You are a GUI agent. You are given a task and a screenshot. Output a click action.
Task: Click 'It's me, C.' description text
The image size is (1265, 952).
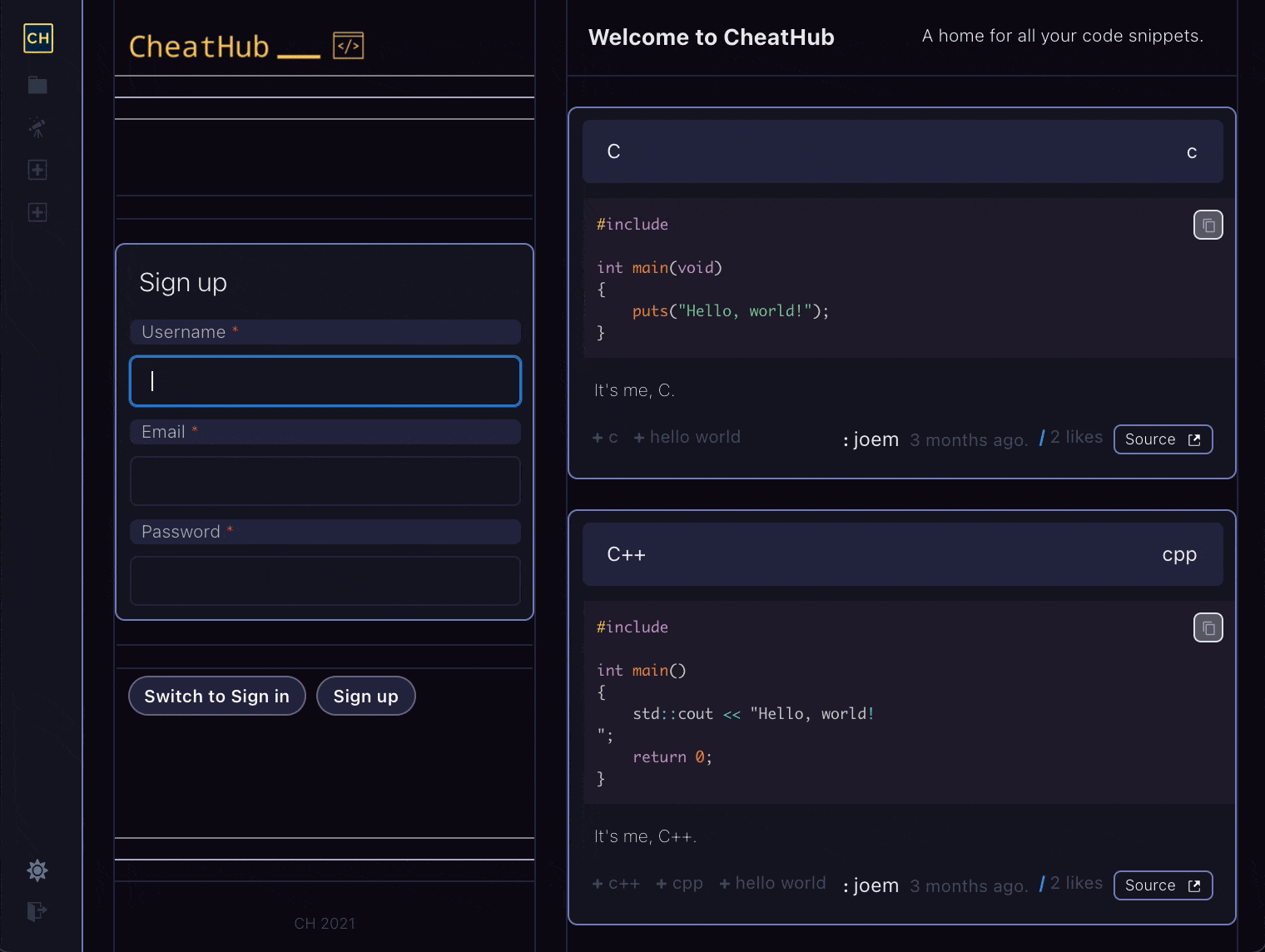coord(635,390)
